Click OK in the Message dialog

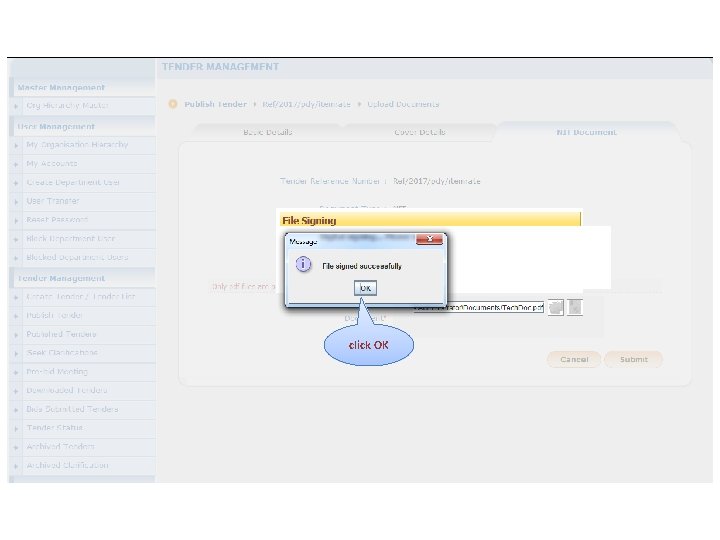[365, 288]
